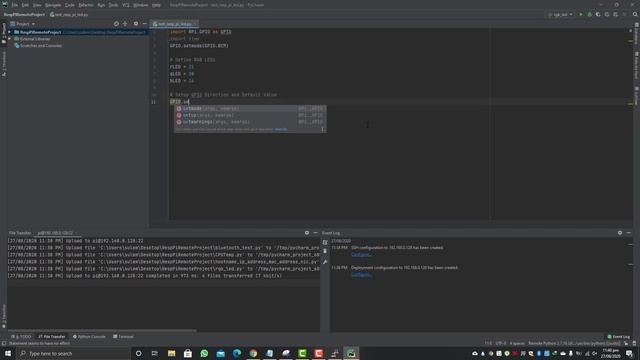The height and width of the screenshot is (360, 640).
Task: Hide the Project tool window
Action: click(x=144, y=24)
